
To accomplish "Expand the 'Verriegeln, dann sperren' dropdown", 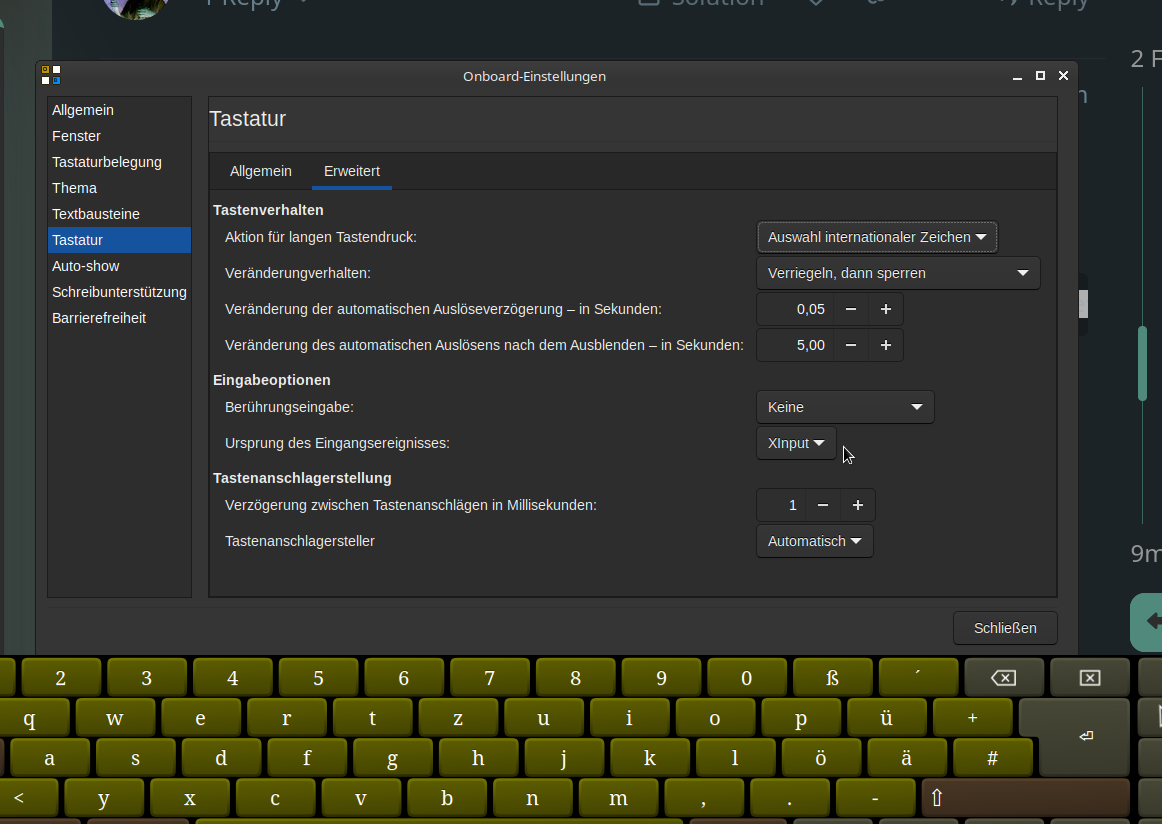I will (897, 274).
